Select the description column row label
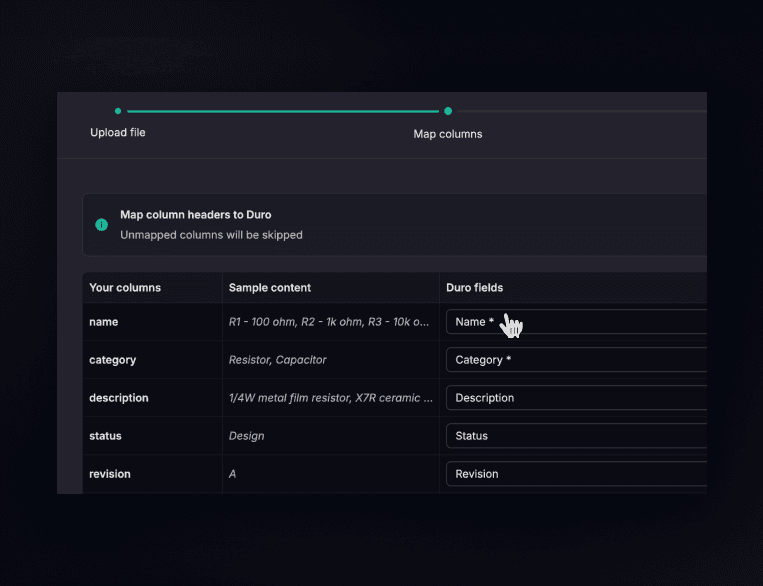The image size is (763, 586). tap(119, 398)
